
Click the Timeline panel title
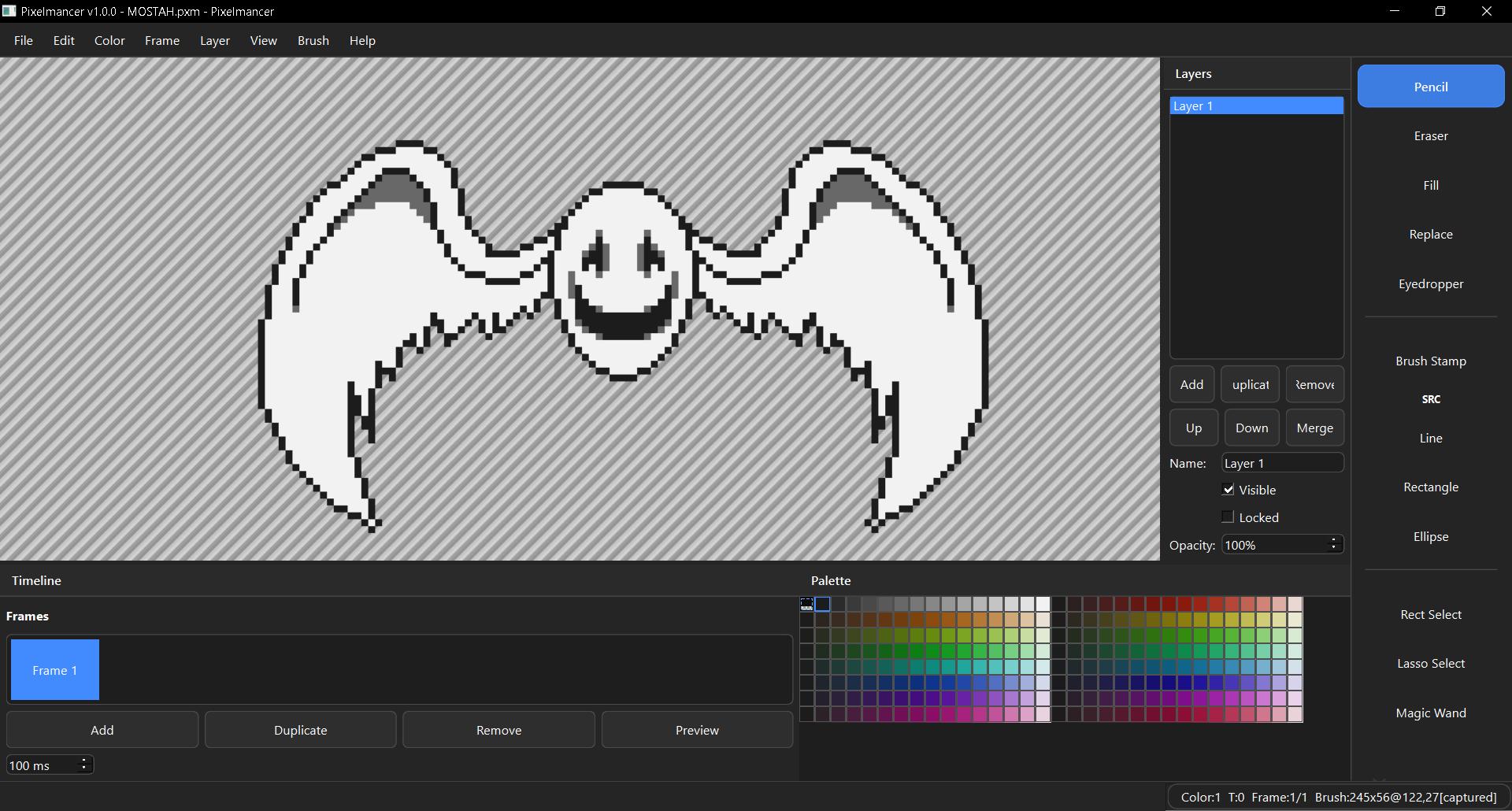(x=36, y=580)
